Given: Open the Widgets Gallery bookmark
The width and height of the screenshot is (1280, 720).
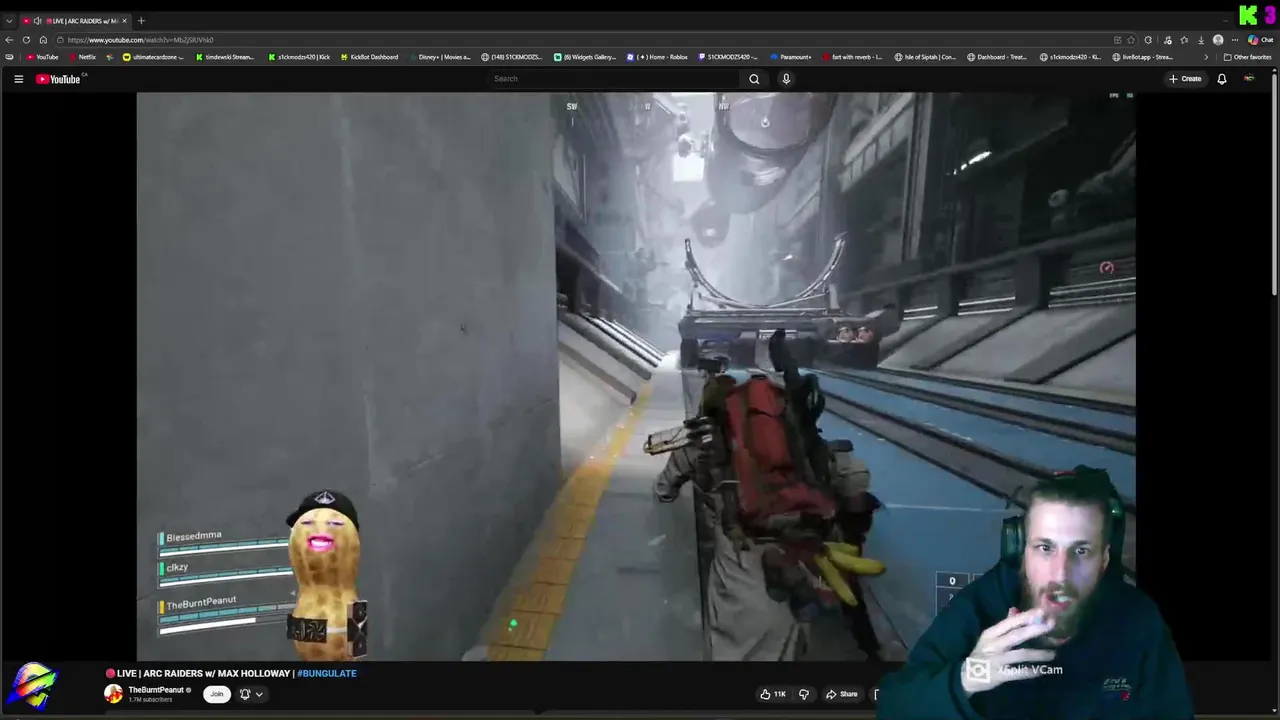Looking at the screenshot, I should [x=585, y=57].
